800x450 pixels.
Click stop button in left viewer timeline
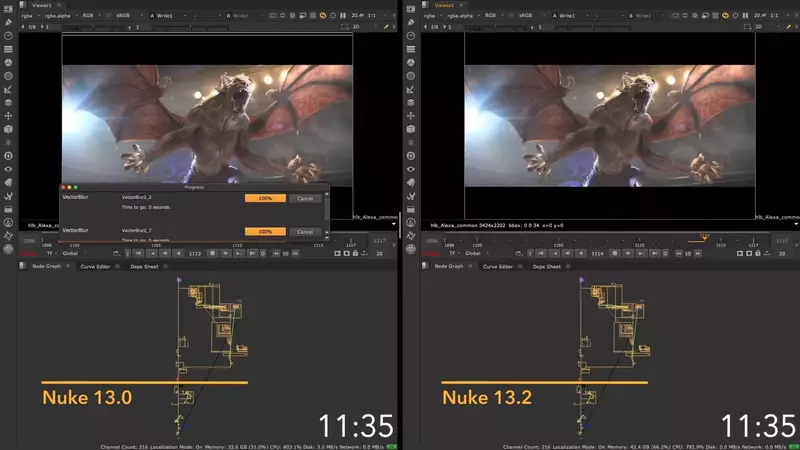click(x=212, y=253)
